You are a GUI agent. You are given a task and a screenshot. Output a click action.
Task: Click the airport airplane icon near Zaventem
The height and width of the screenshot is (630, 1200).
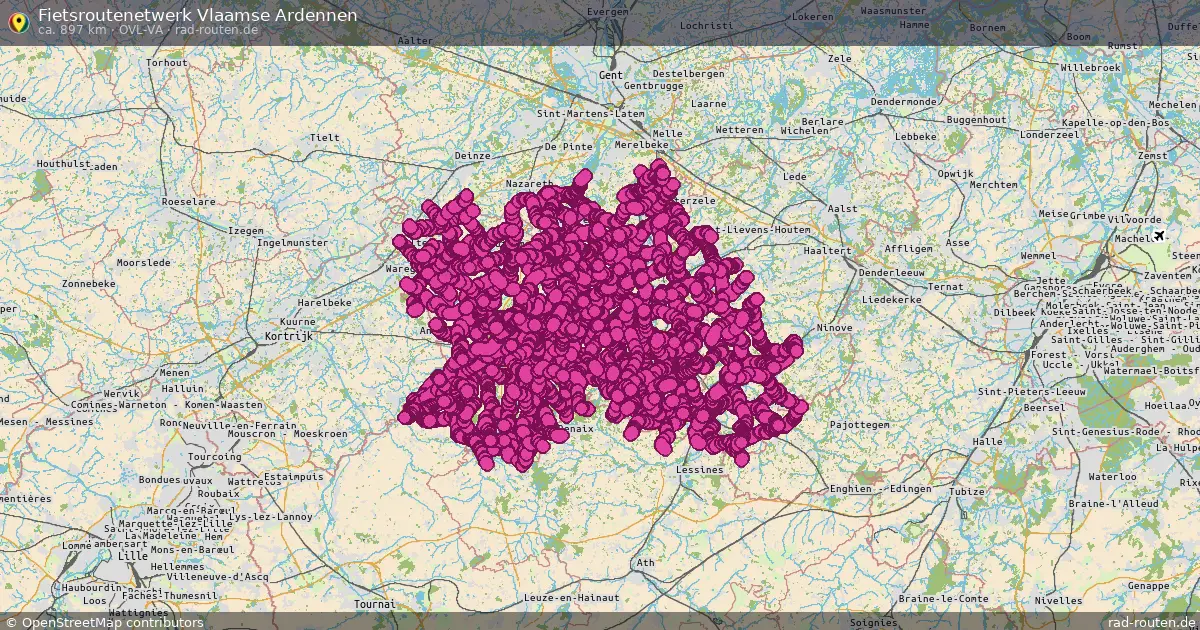point(1159,236)
